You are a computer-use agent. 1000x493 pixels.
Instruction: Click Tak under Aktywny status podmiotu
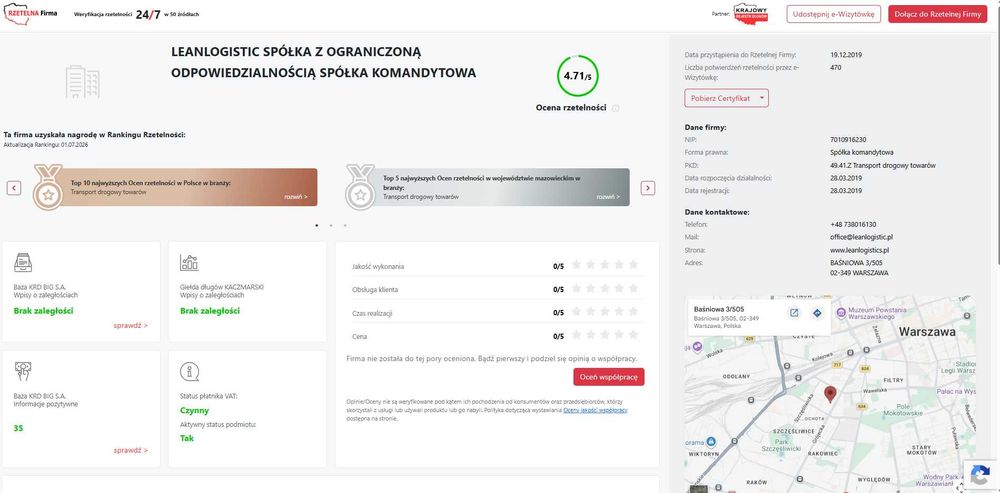[x=187, y=439]
